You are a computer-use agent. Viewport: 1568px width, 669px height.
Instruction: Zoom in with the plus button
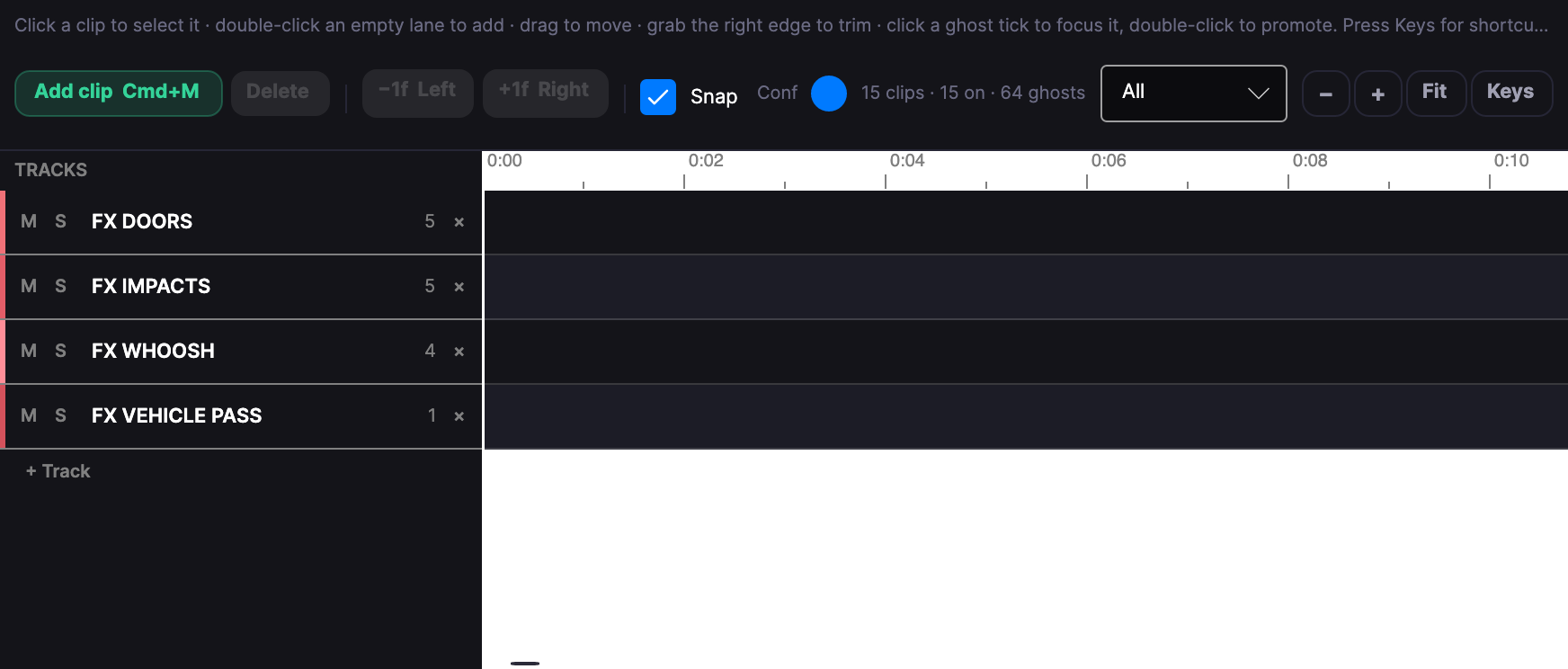(x=1377, y=94)
